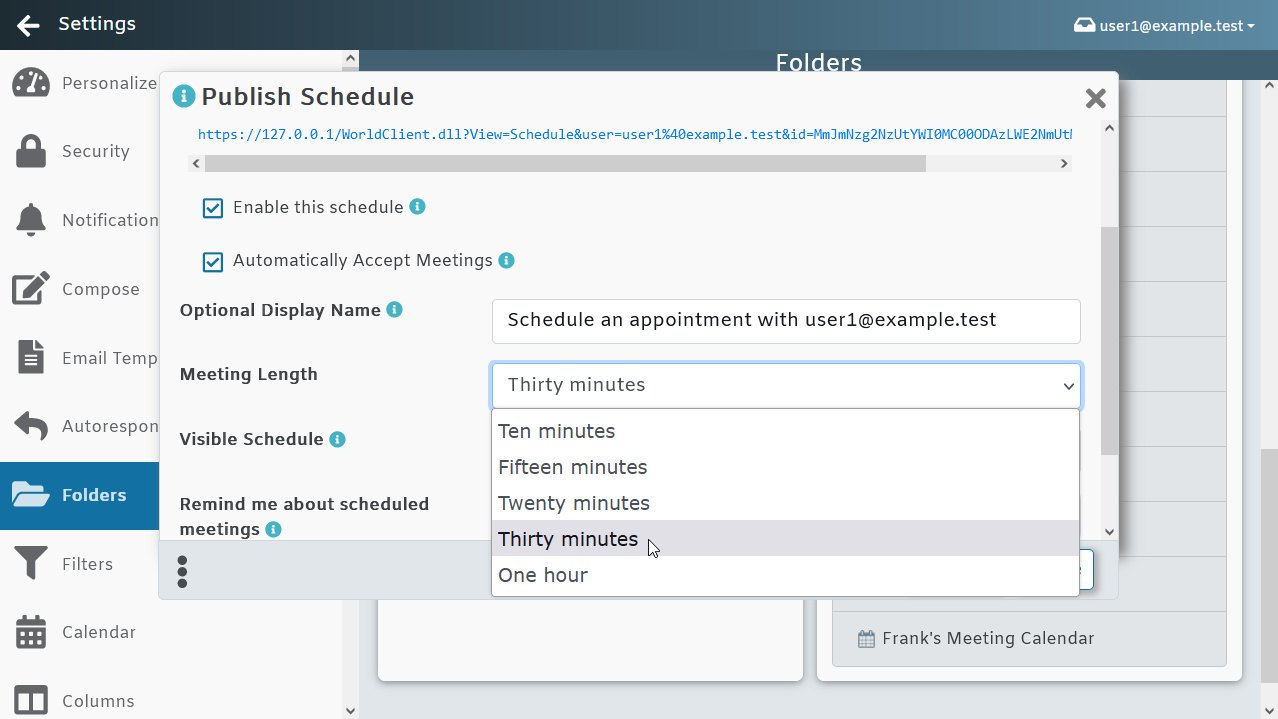1278x719 pixels.
Task: Open the Autoresponder settings
Action: click(30, 425)
